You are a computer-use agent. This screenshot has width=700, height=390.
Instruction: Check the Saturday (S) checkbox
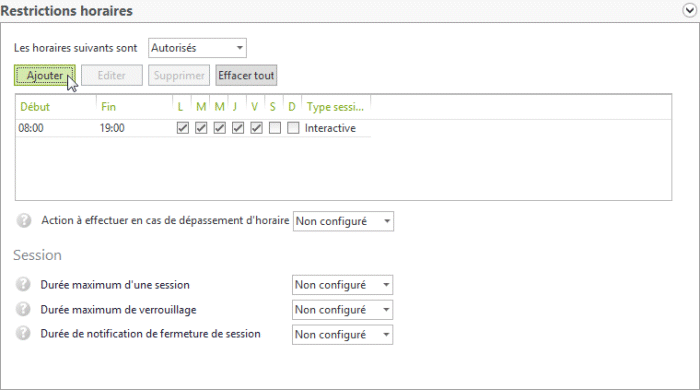(x=275, y=128)
